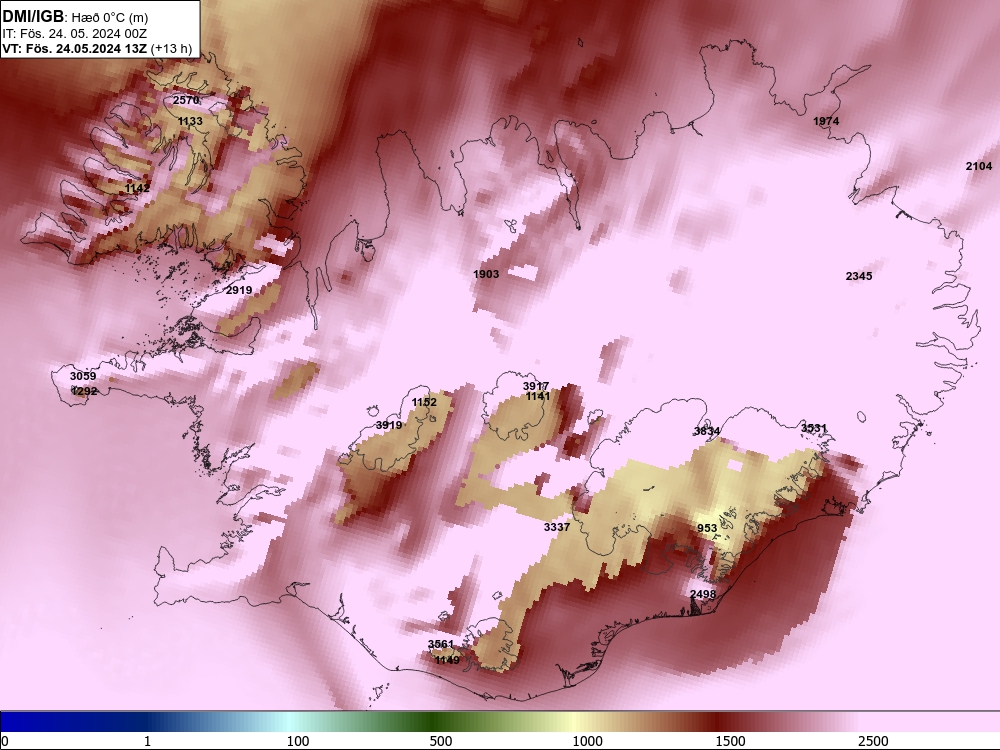Click the map value 953

click(x=707, y=528)
